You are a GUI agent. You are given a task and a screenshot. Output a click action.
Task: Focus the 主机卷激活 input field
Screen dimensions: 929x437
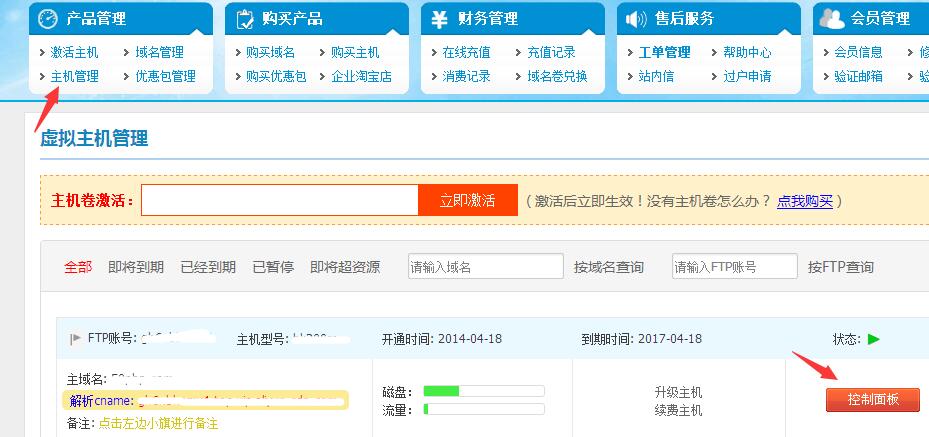(x=279, y=200)
